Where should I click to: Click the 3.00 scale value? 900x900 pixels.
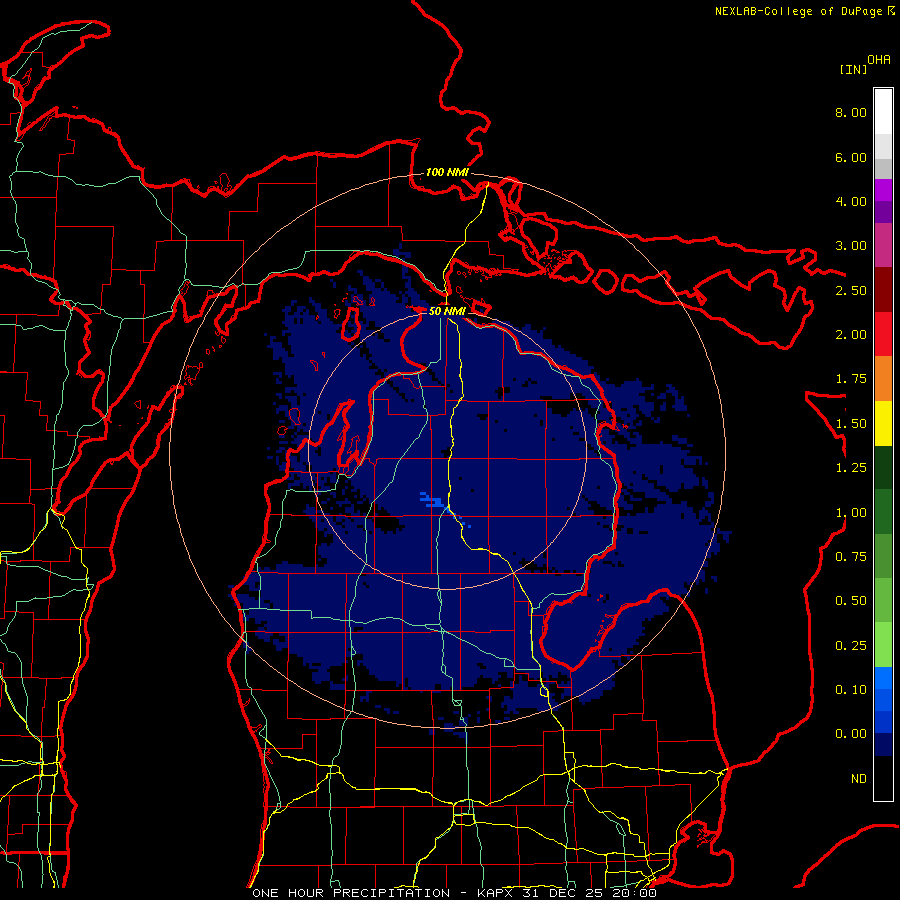(851, 246)
